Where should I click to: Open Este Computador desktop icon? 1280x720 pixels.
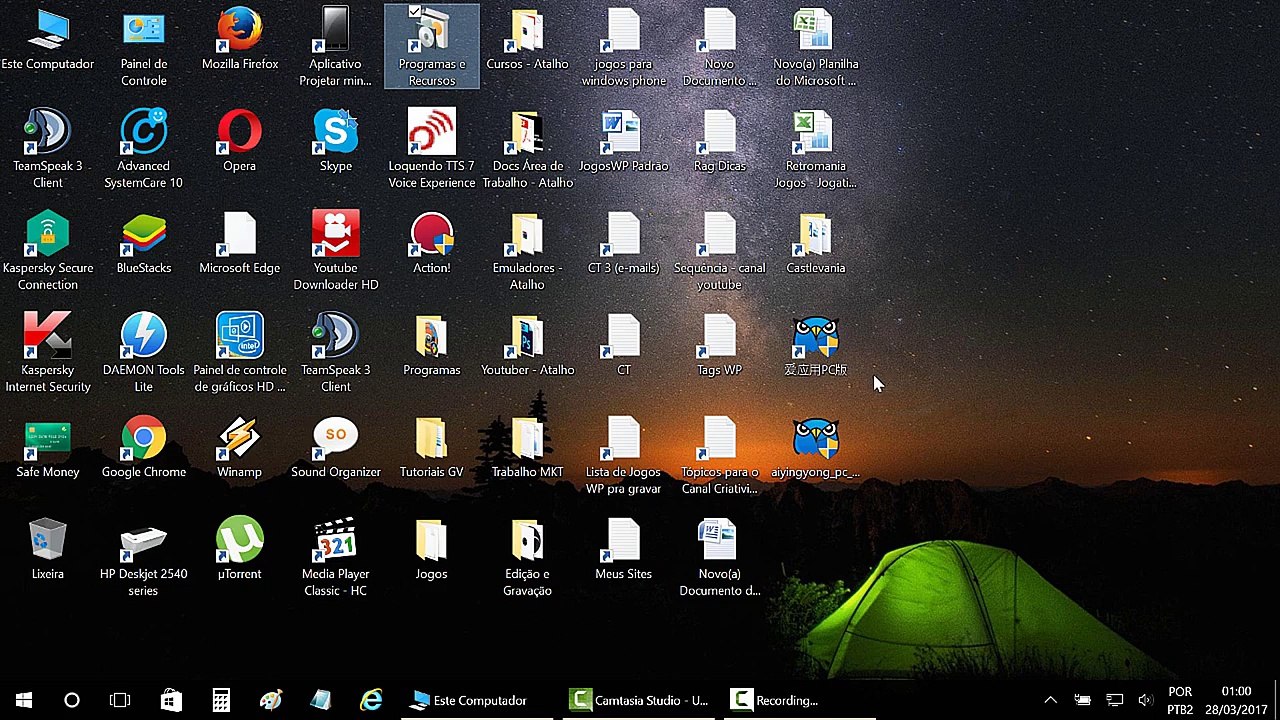47,40
